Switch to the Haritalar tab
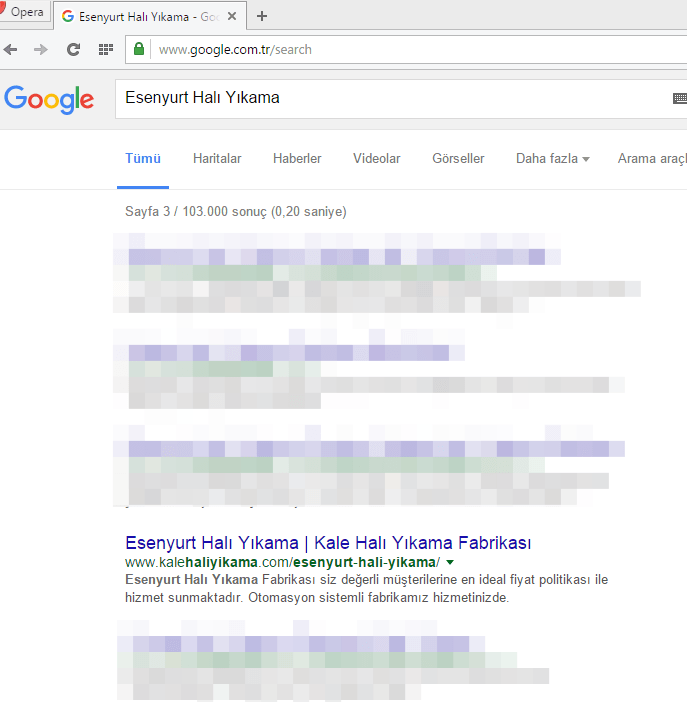The image size is (687, 710). [x=217, y=158]
